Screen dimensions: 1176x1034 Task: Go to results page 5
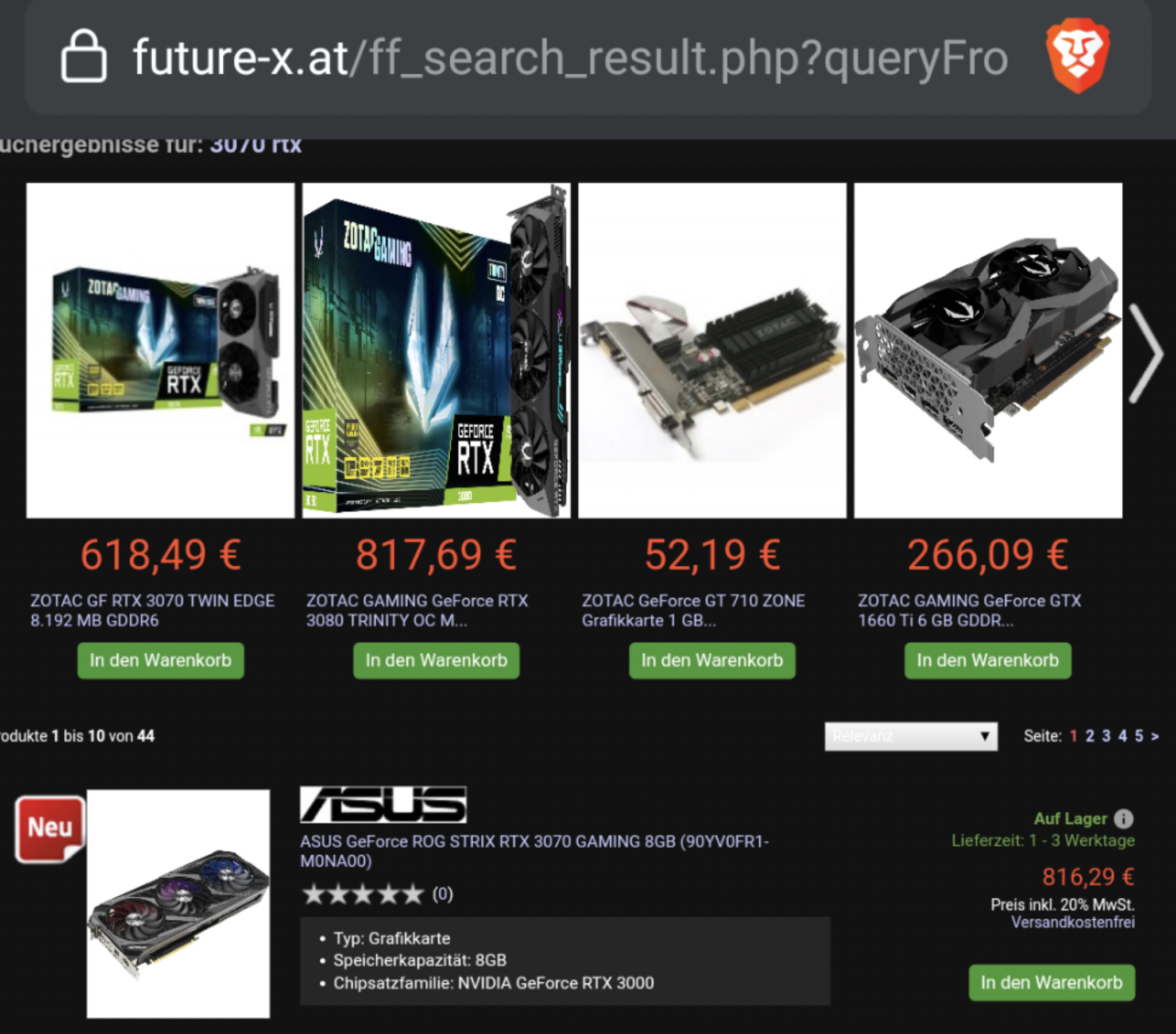[x=1139, y=736]
